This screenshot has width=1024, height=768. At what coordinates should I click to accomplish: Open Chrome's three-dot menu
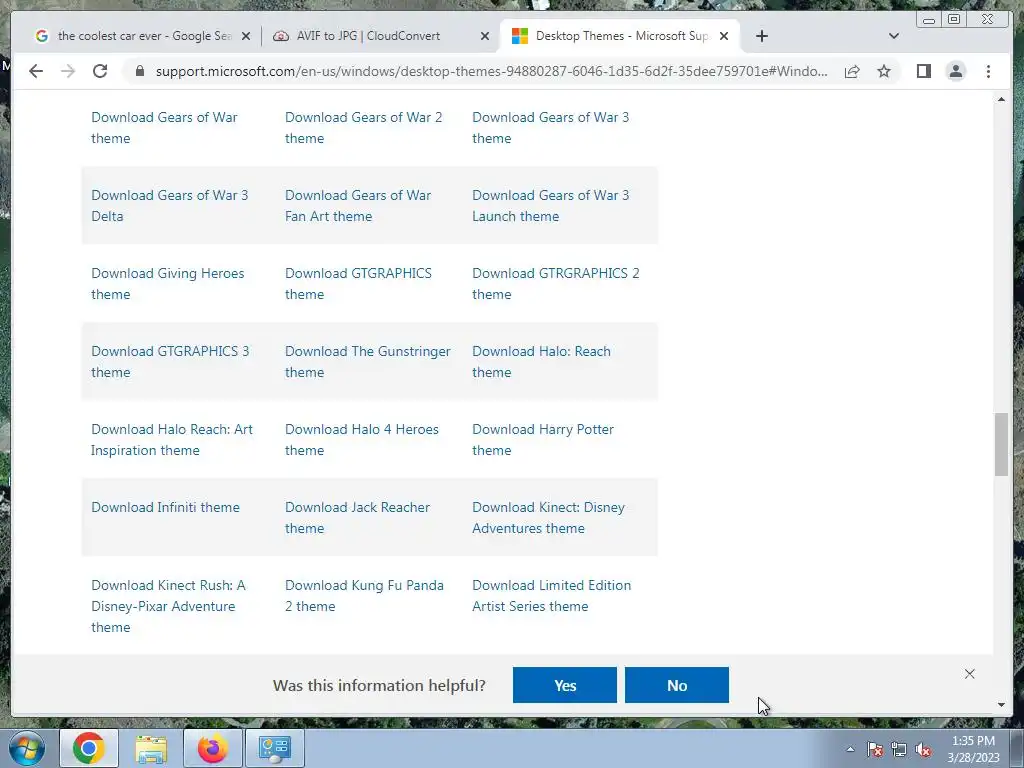point(988,71)
